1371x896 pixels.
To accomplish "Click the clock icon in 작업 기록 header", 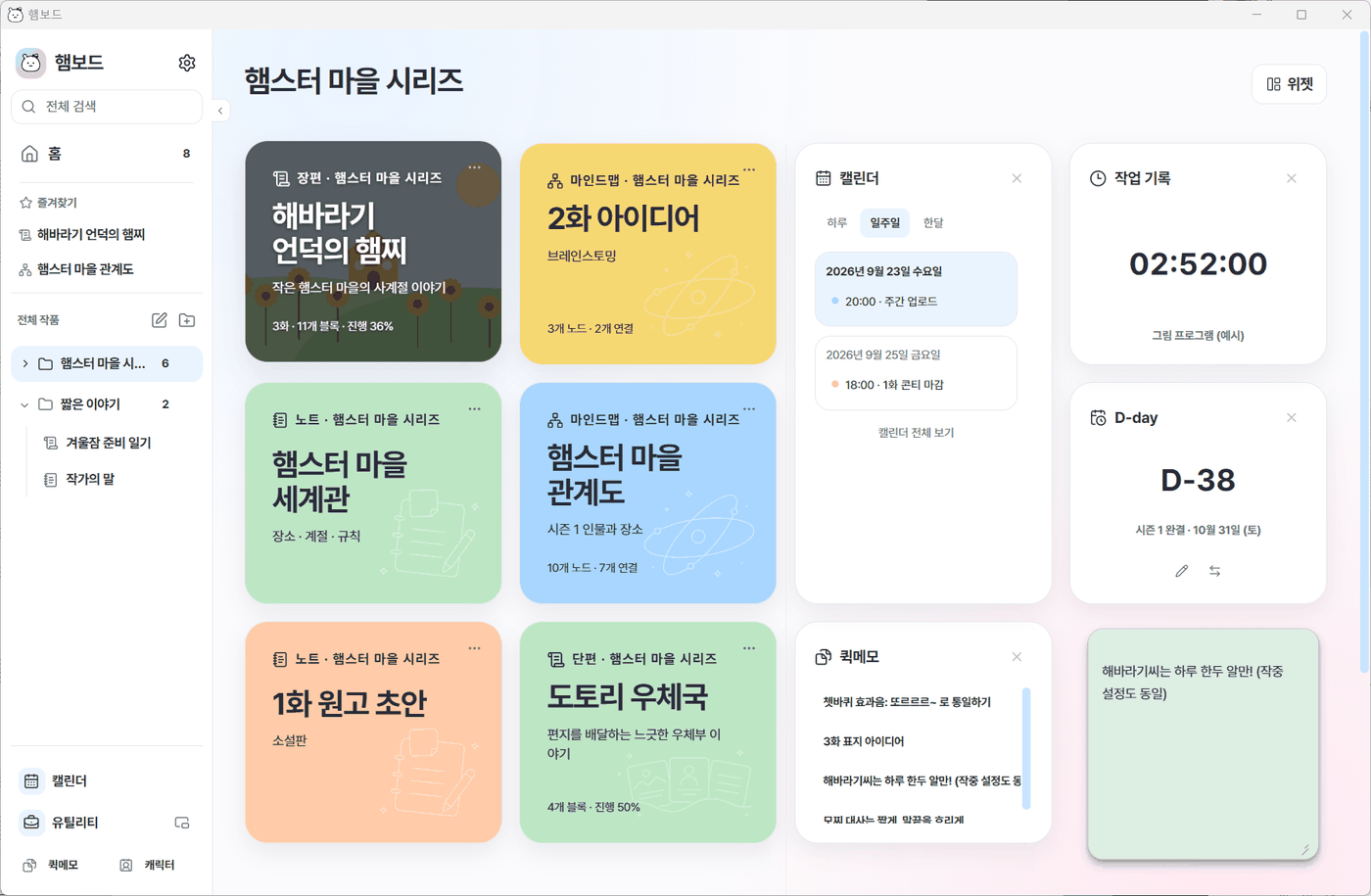I will pos(1098,178).
